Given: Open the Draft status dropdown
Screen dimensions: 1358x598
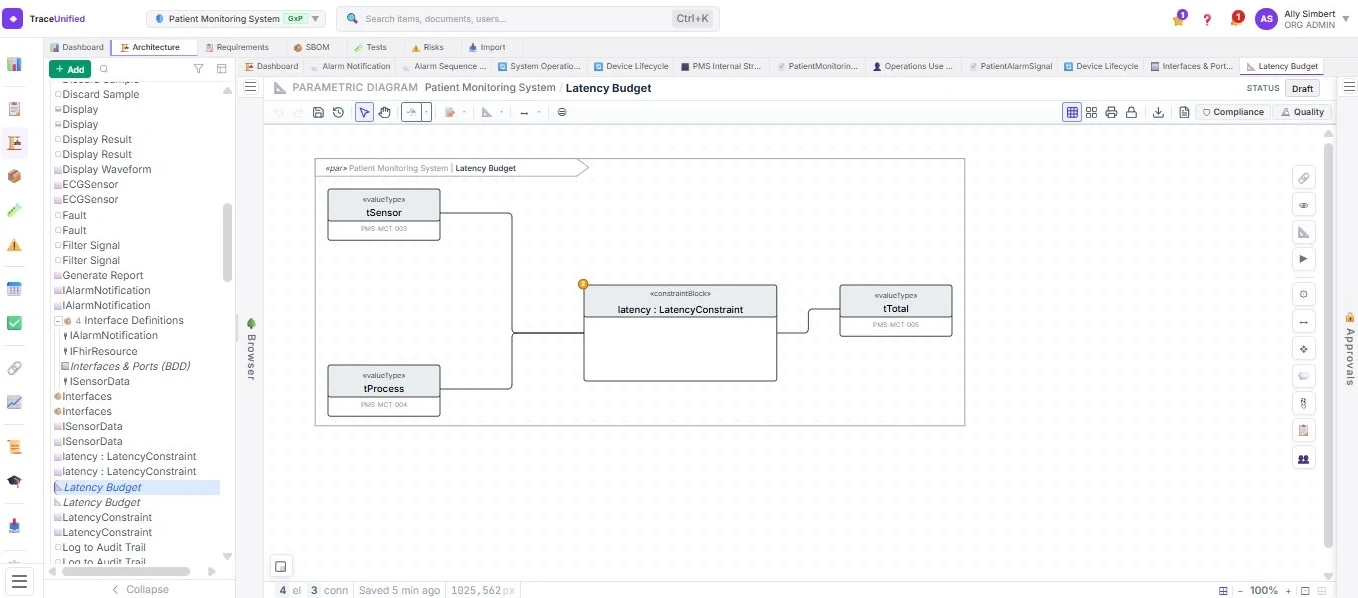Looking at the screenshot, I should click(1302, 88).
